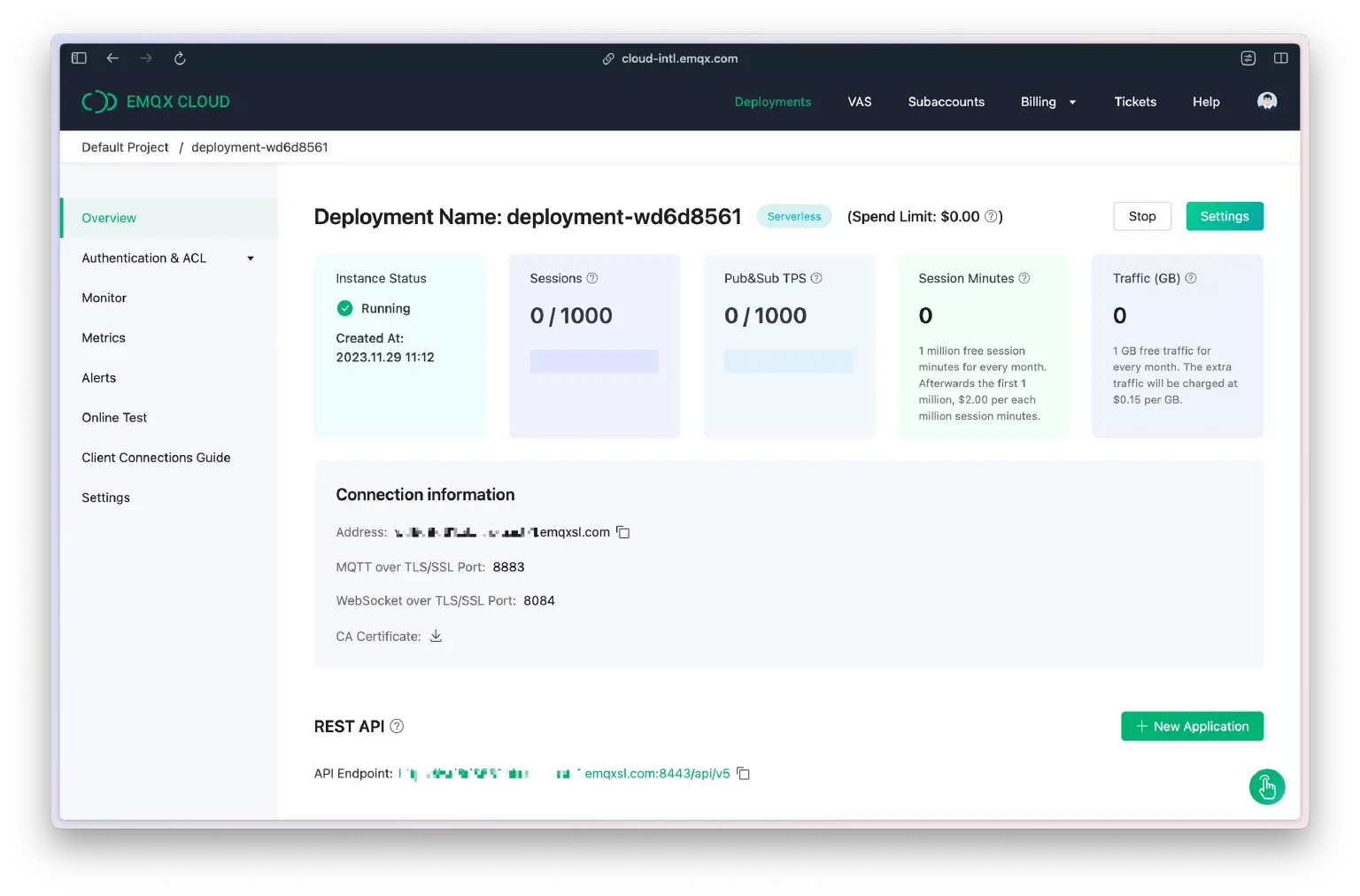Screen dimensions: 1360x896
Task: Open Monitor from the sidebar
Action: 104,298
